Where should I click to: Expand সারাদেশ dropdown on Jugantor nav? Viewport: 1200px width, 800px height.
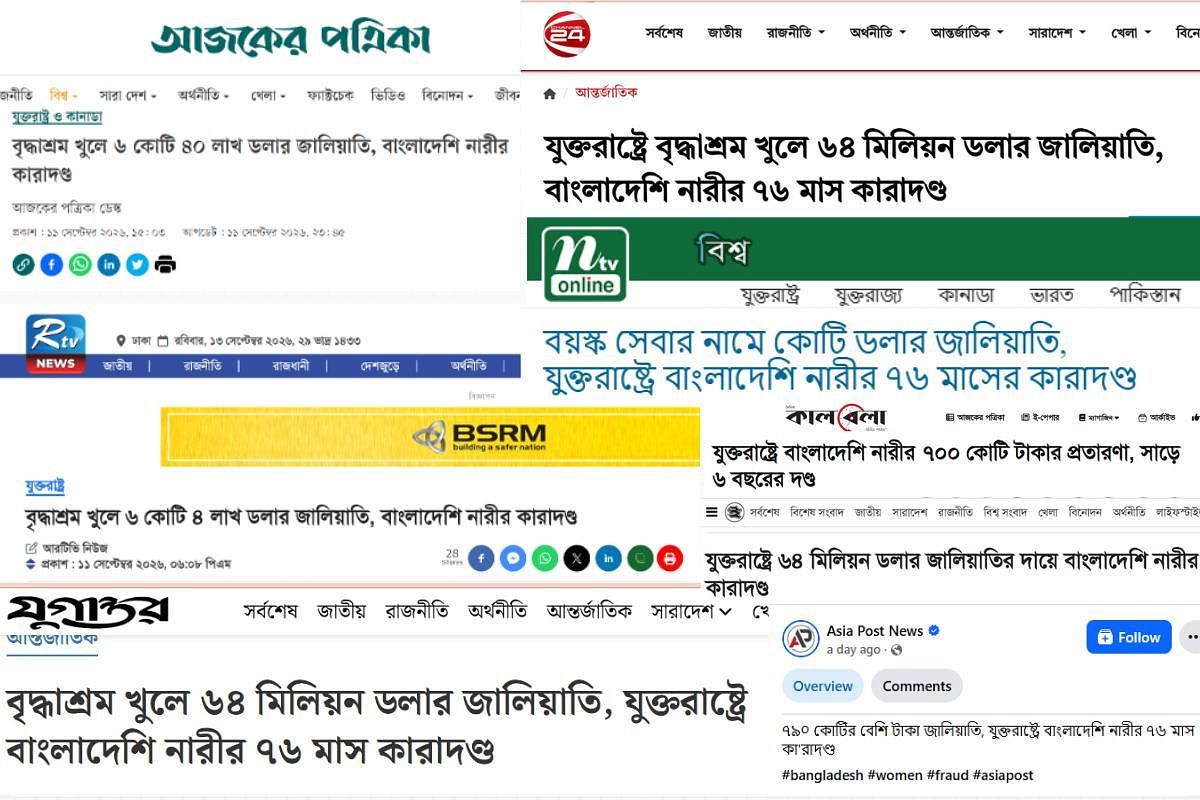[x=691, y=610]
